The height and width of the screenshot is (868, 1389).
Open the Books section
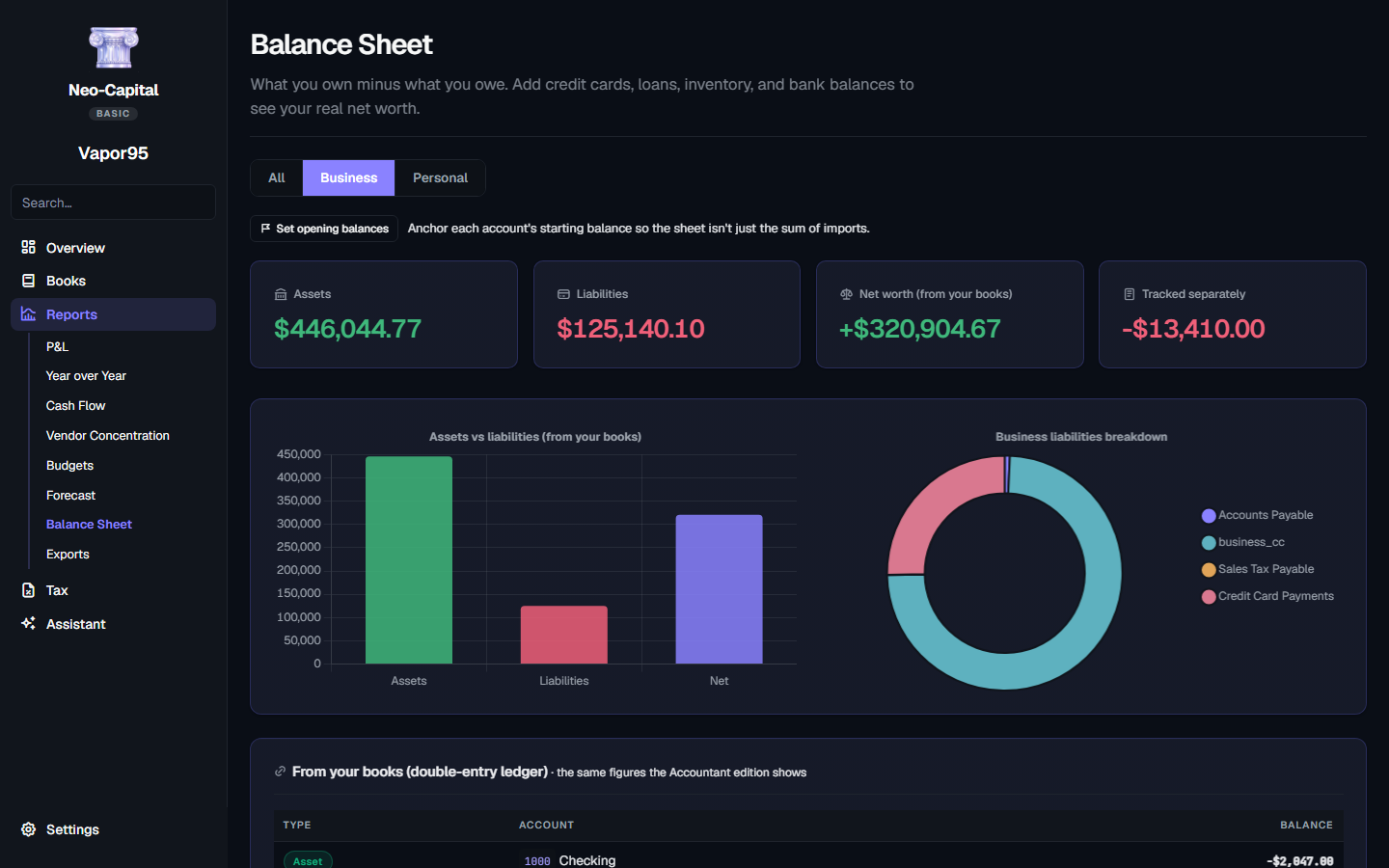click(113, 281)
